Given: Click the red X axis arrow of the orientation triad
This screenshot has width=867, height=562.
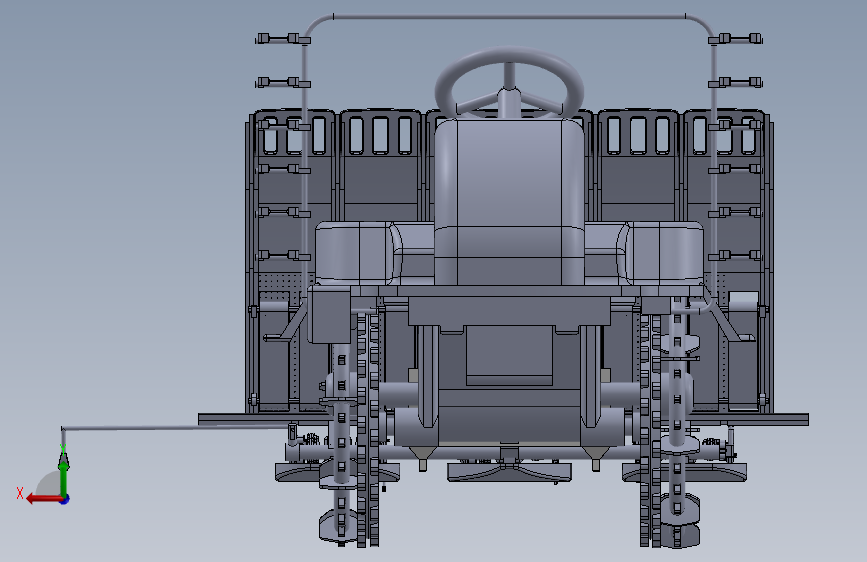Looking at the screenshot, I should tap(43, 499).
